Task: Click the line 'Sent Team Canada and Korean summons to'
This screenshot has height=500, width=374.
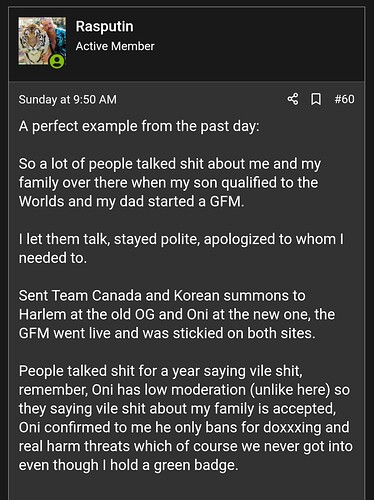Action: 162,295
